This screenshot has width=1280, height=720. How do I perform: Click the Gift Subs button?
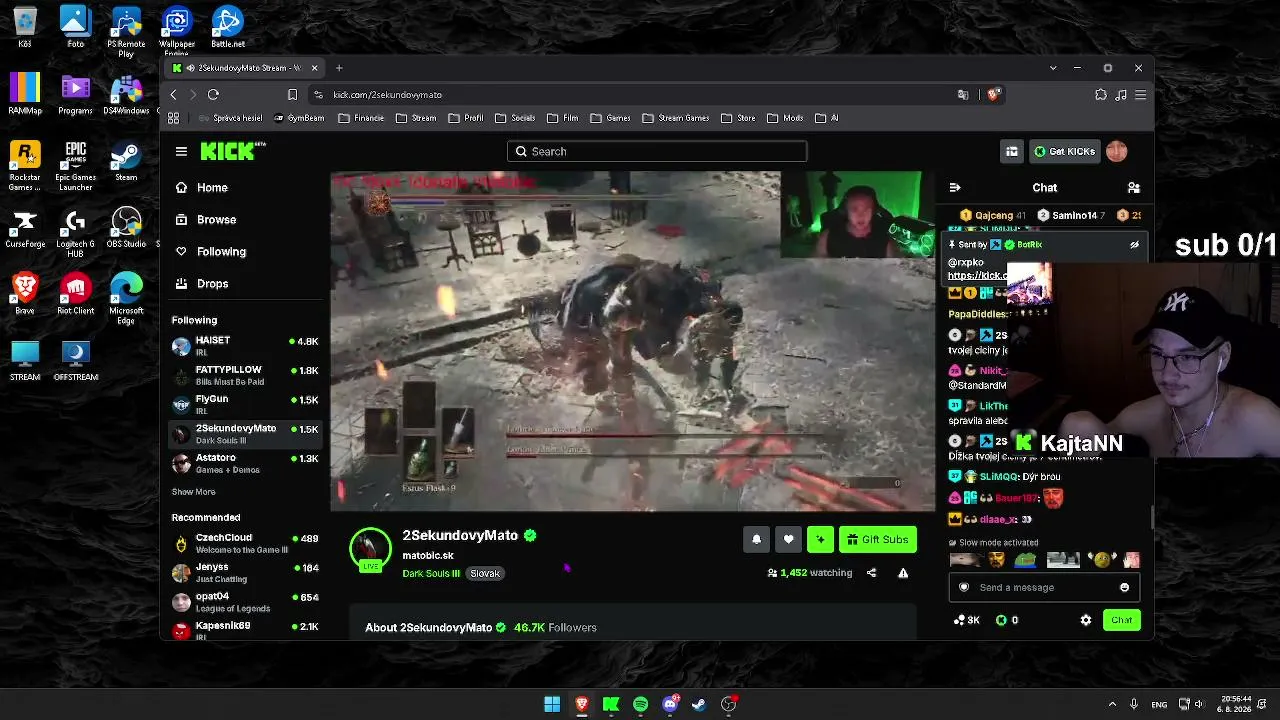(878, 540)
